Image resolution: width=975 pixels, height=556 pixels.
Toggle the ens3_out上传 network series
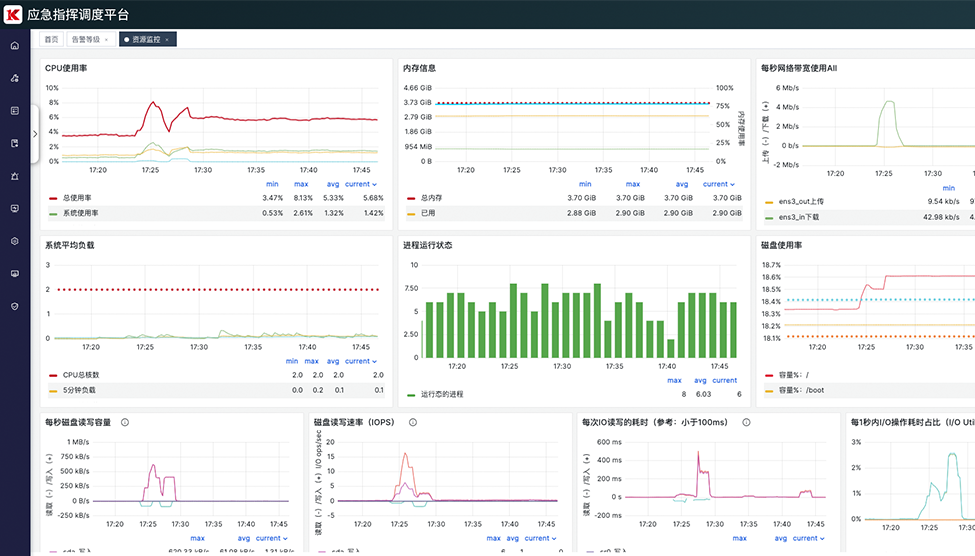pyautogui.click(x=801, y=202)
